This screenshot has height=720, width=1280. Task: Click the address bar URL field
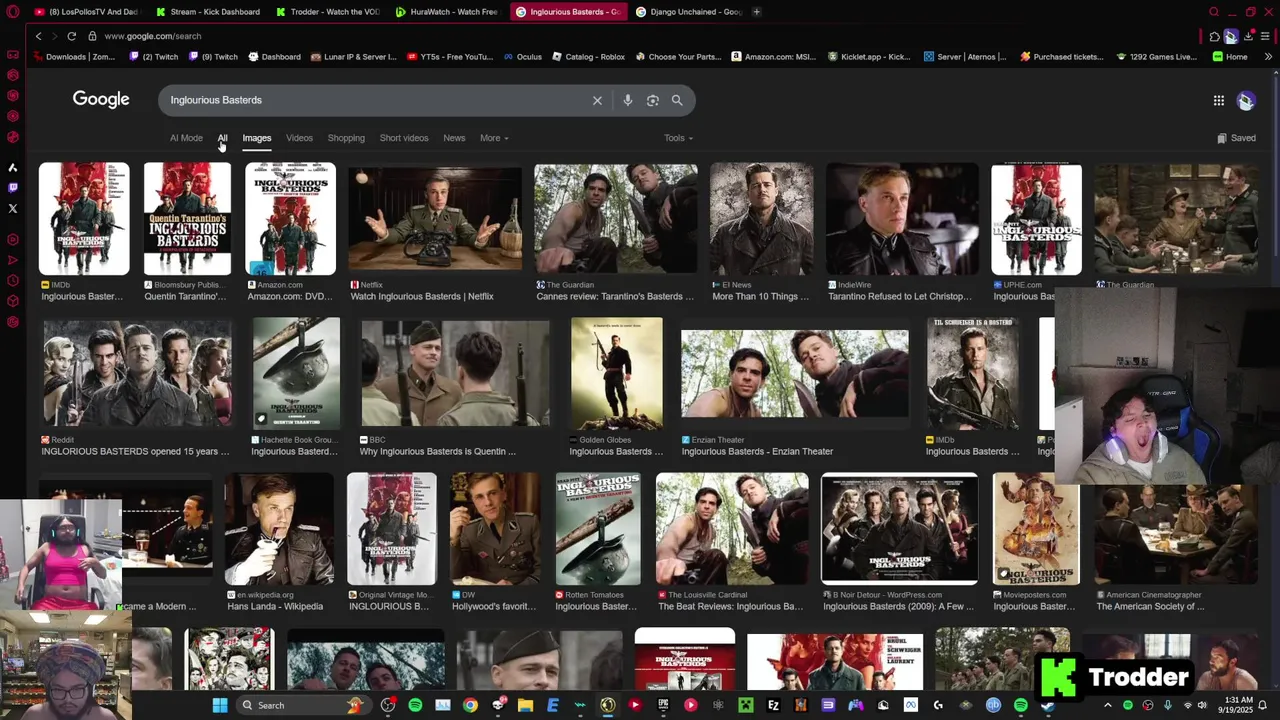click(640, 36)
